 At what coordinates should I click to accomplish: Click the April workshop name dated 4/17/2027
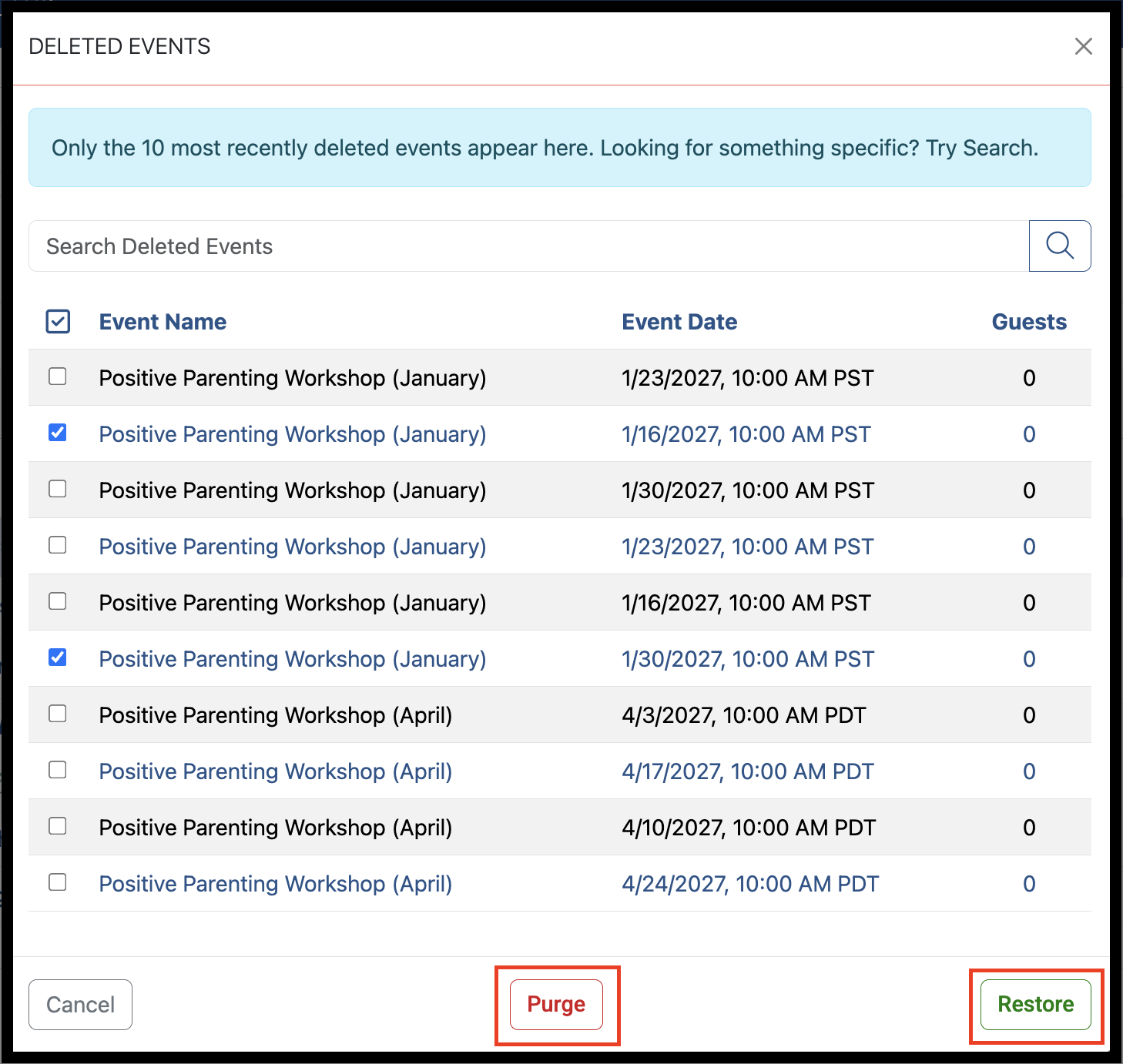tap(276, 771)
